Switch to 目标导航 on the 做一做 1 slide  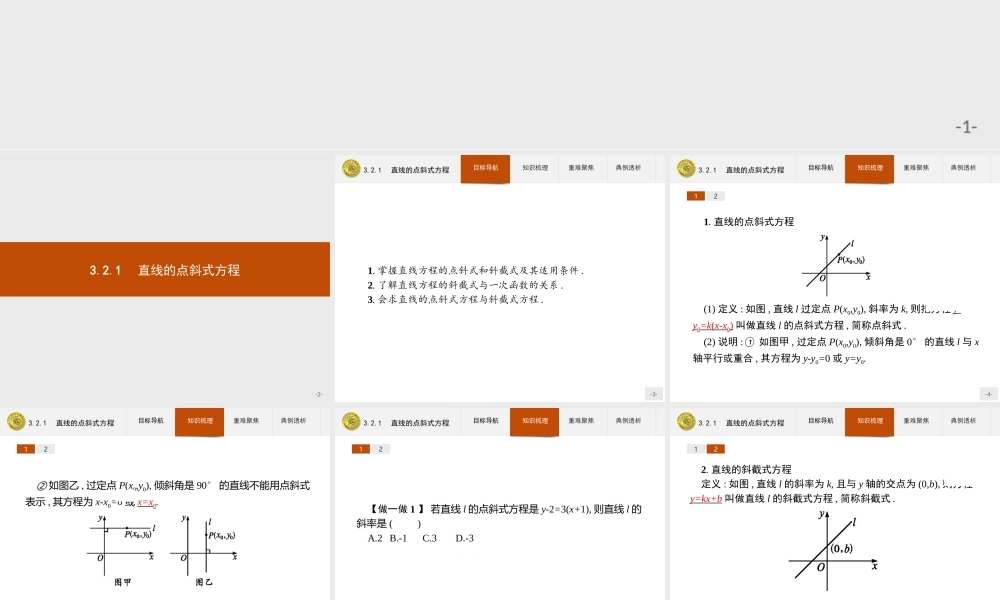[485, 421]
